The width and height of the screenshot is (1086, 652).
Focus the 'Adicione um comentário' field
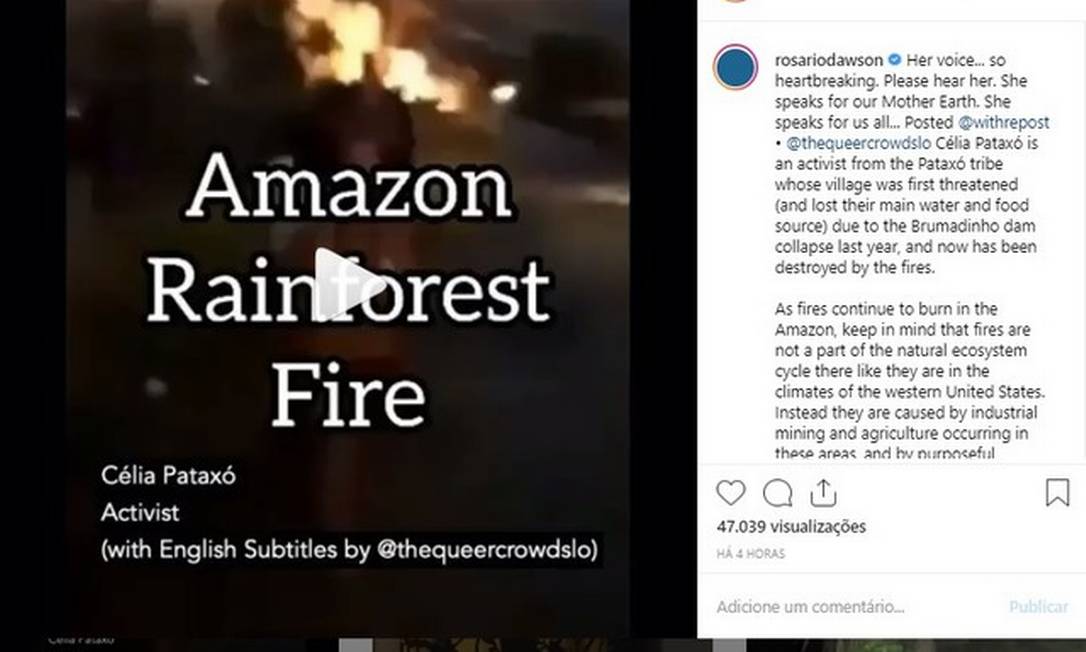point(810,607)
